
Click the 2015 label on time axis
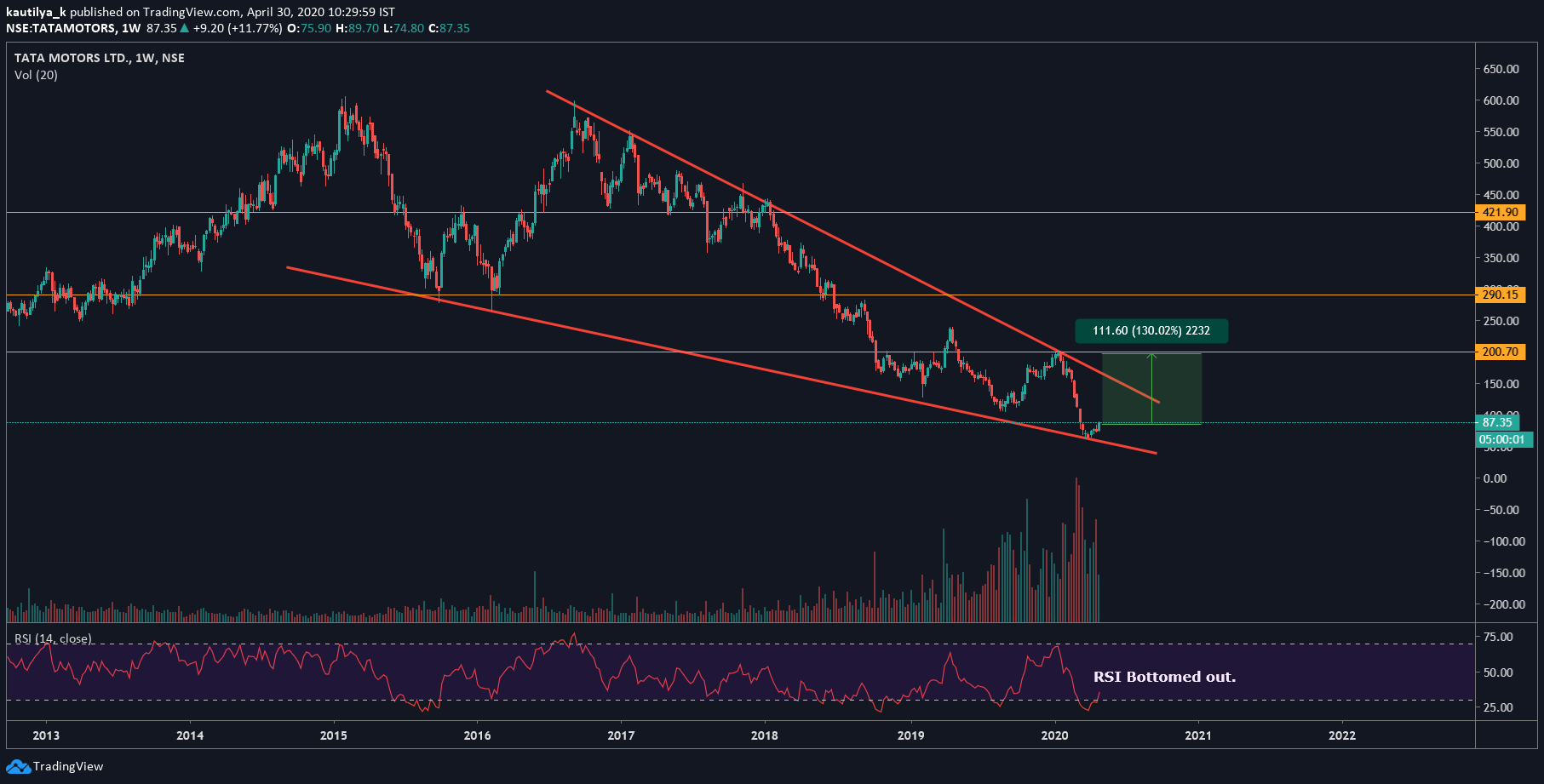334,735
